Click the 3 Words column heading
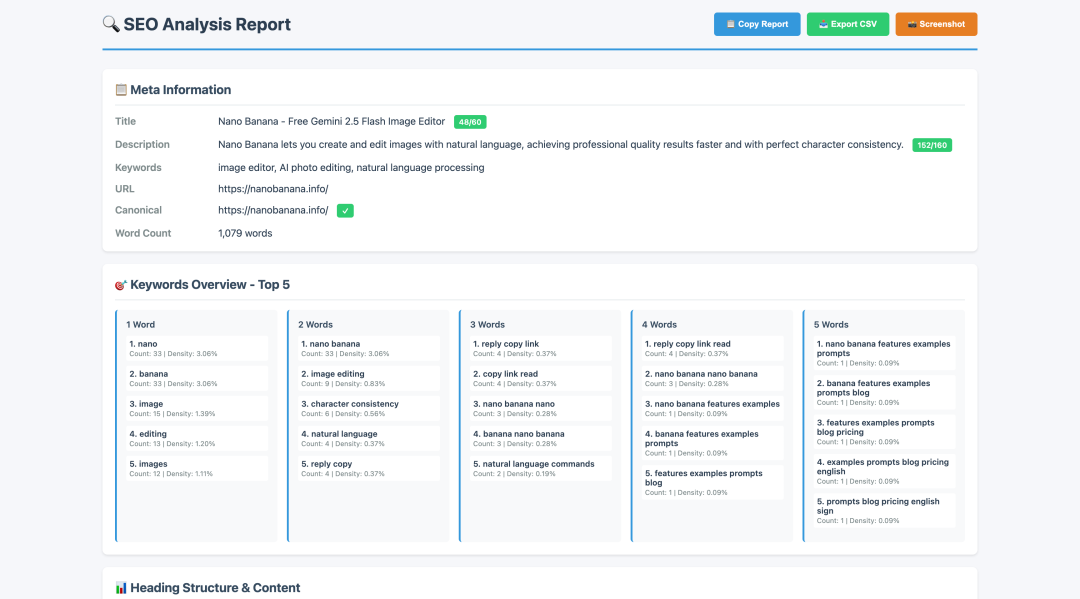The height and width of the screenshot is (599, 1080). coord(488,324)
